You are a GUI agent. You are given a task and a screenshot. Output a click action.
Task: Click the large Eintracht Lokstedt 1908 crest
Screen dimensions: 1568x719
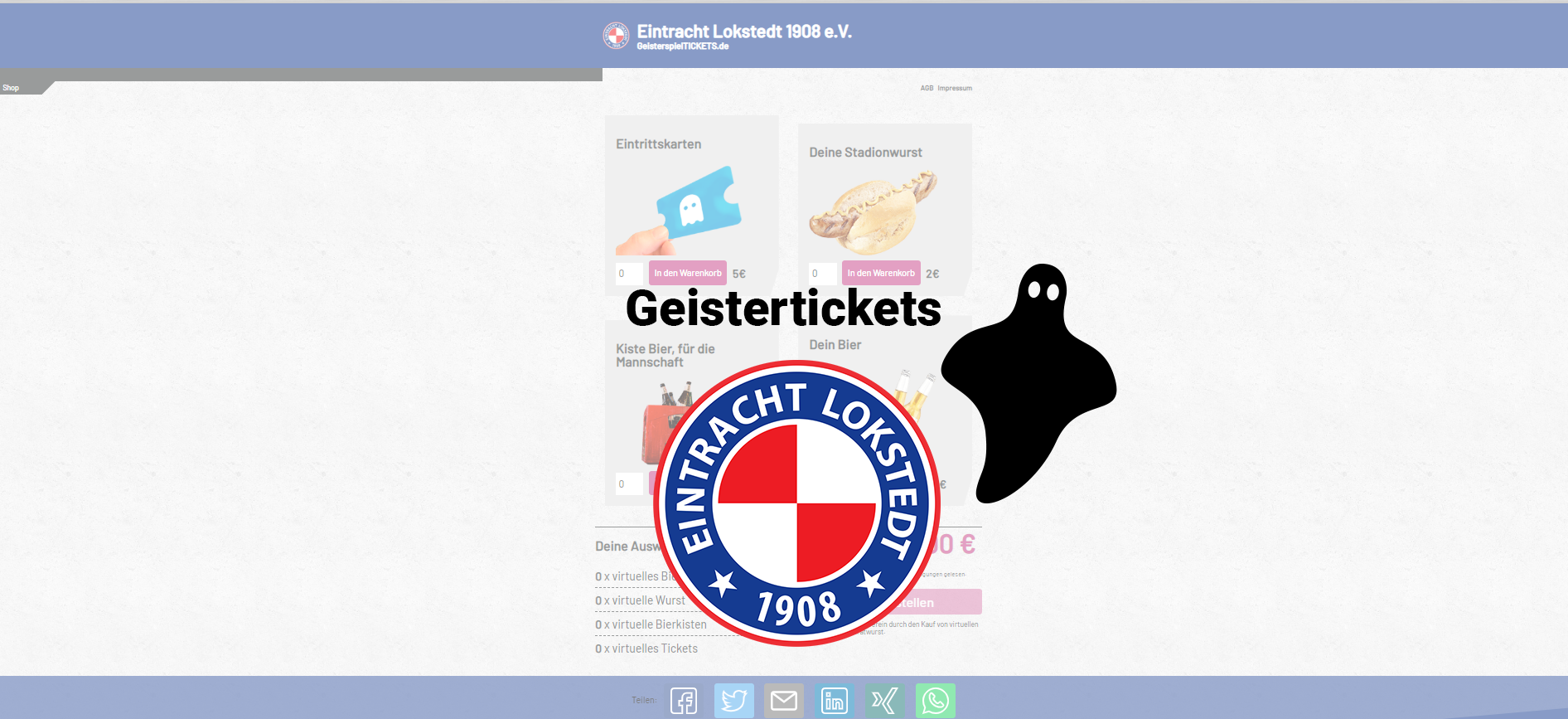tap(796, 503)
